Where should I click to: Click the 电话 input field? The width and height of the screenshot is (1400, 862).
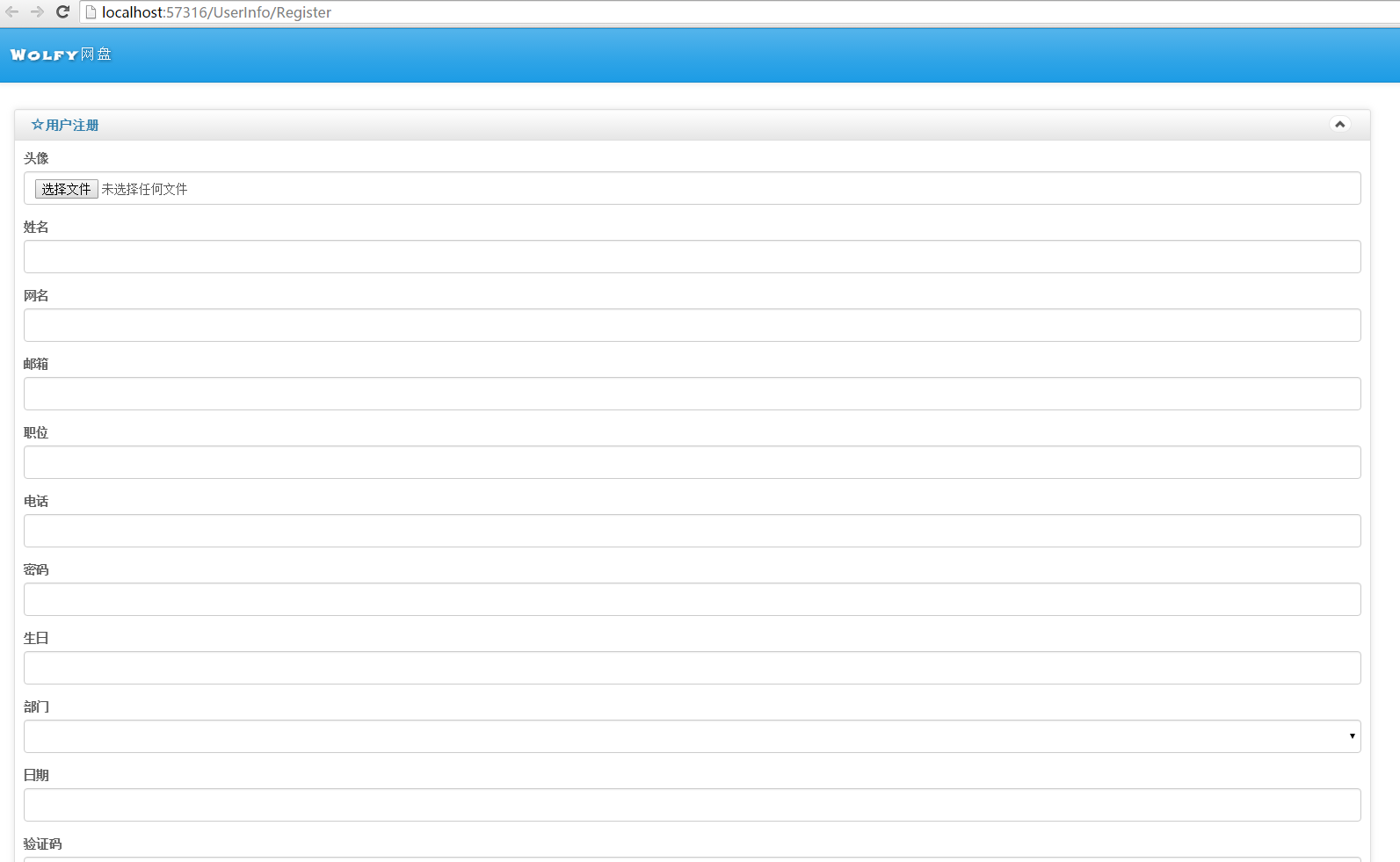pyautogui.click(x=693, y=531)
